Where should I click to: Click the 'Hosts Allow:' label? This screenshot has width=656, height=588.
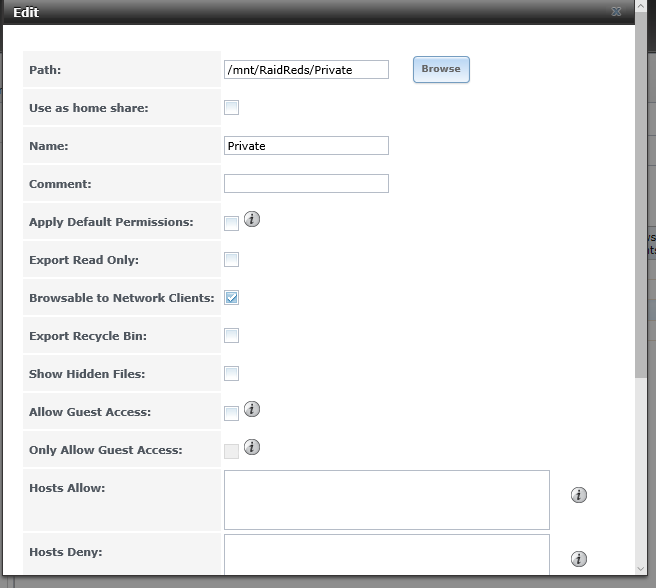tap(67, 488)
